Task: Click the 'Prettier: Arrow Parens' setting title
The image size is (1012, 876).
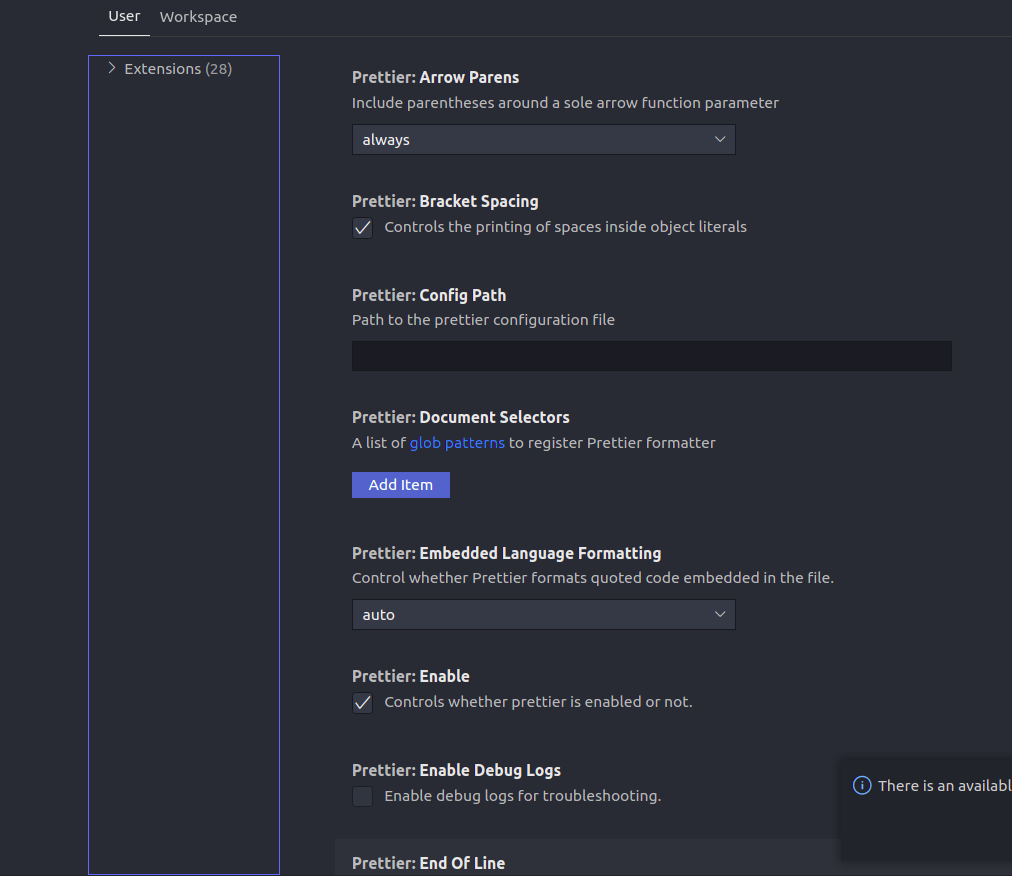Action: click(x=436, y=77)
